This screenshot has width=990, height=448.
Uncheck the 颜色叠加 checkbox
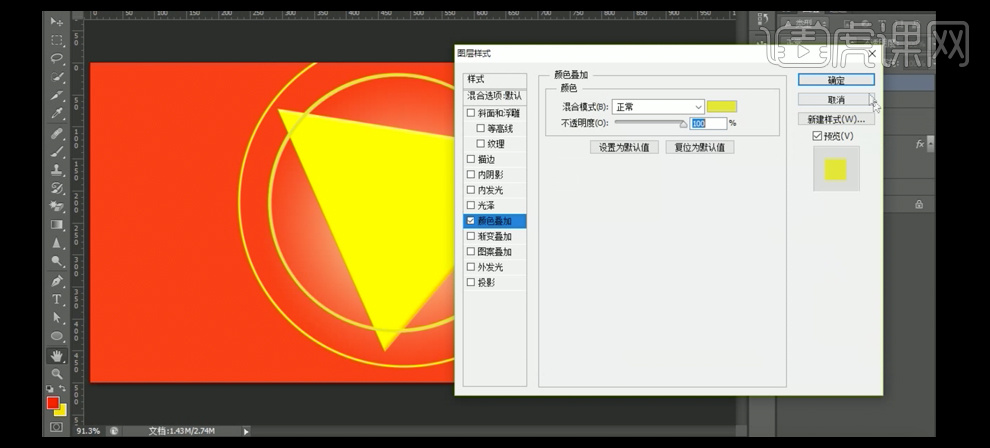tap(470, 221)
